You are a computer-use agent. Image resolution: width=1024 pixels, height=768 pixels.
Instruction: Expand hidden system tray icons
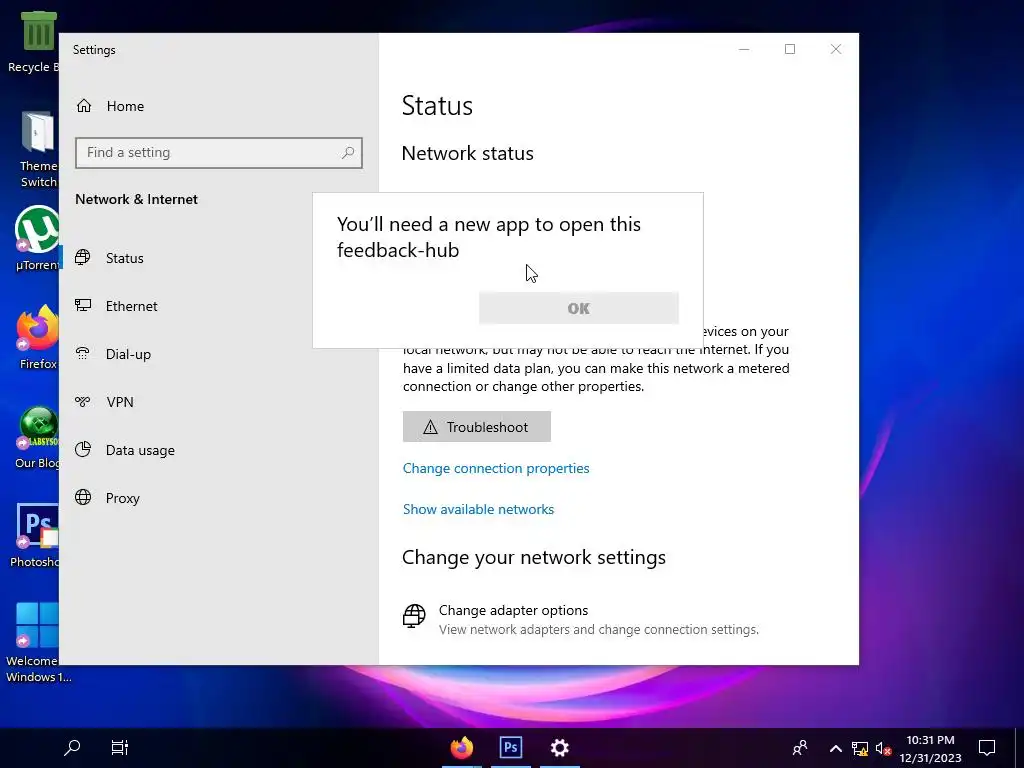coord(835,748)
